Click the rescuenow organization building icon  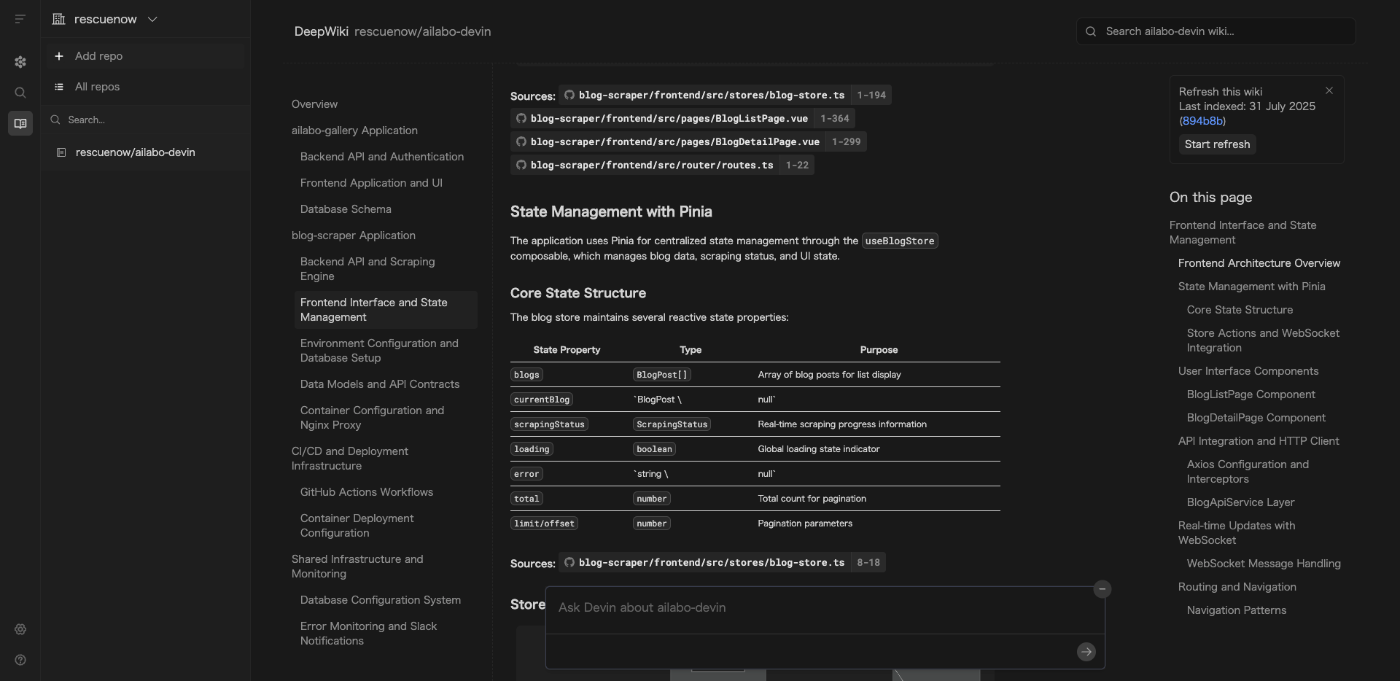tap(58, 19)
